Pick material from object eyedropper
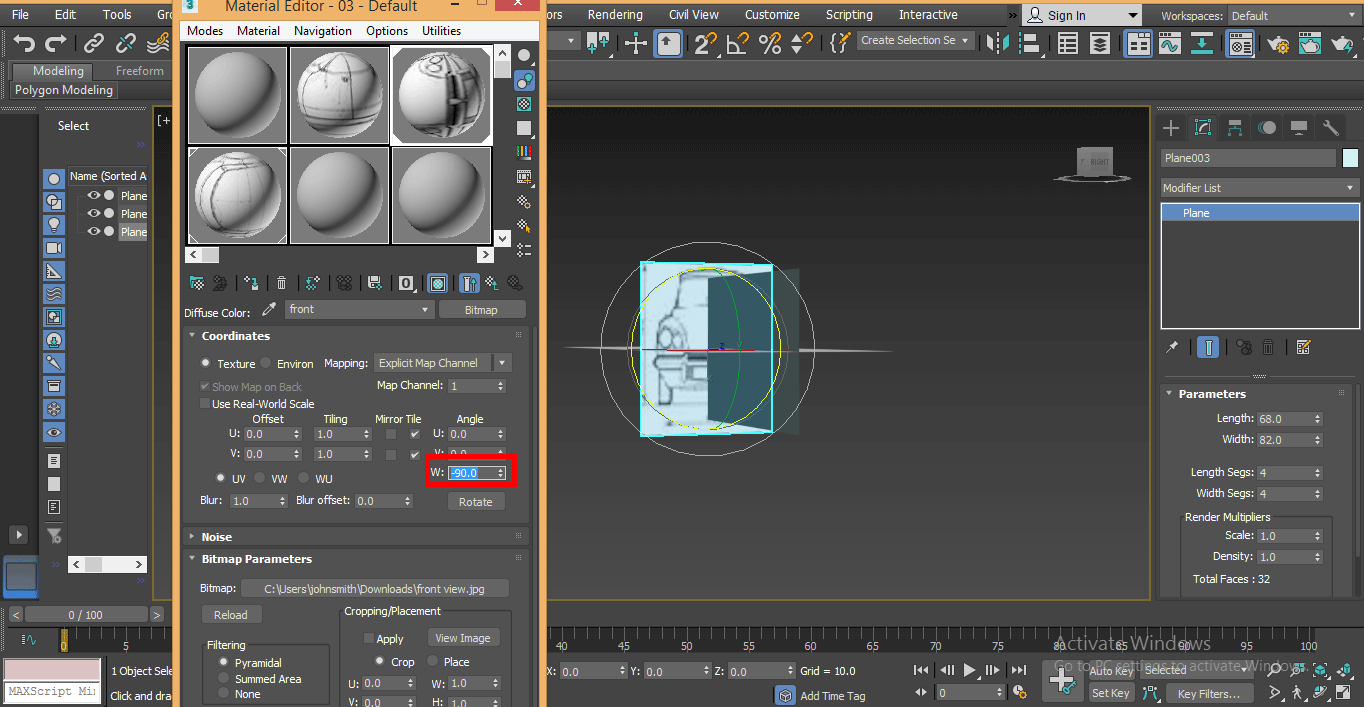 [x=268, y=310]
